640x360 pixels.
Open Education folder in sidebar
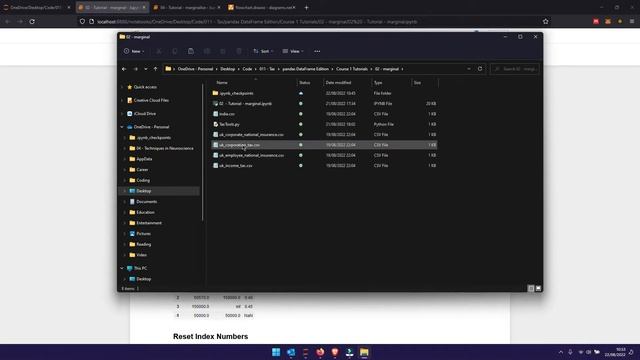(145, 212)
